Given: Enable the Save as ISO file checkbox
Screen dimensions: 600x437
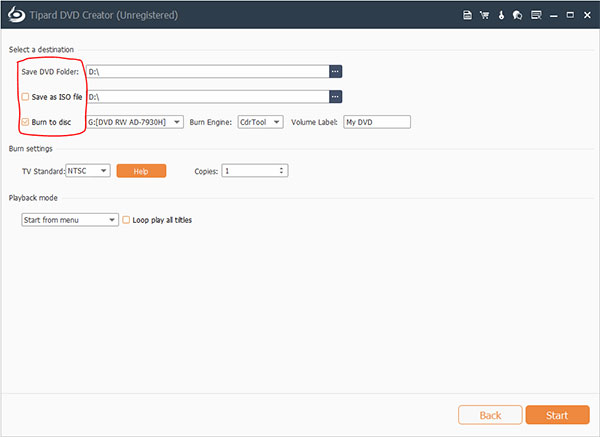Looking at the screenshot, I should click(25, 97).
